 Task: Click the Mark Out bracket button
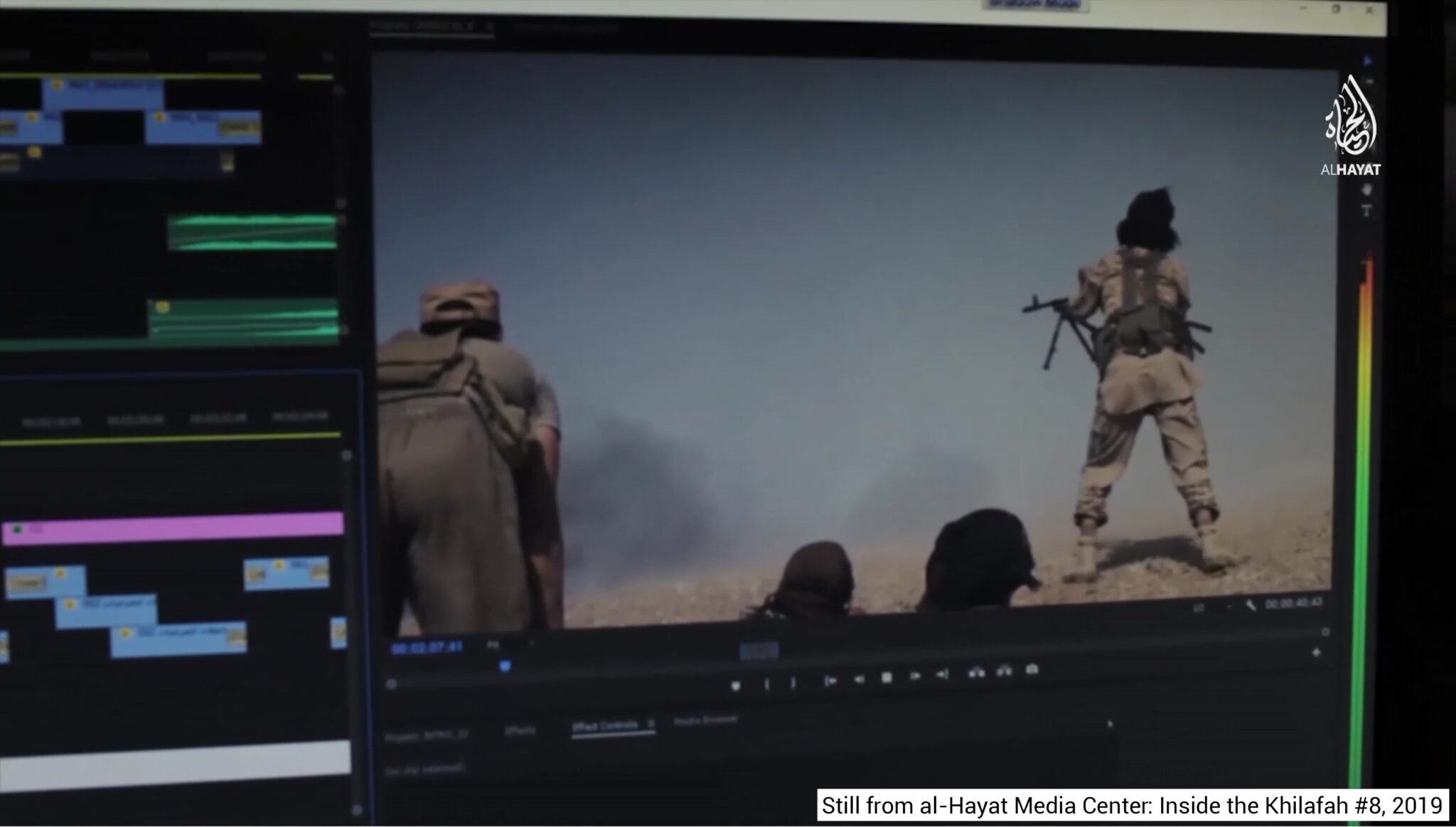[793, 683]
